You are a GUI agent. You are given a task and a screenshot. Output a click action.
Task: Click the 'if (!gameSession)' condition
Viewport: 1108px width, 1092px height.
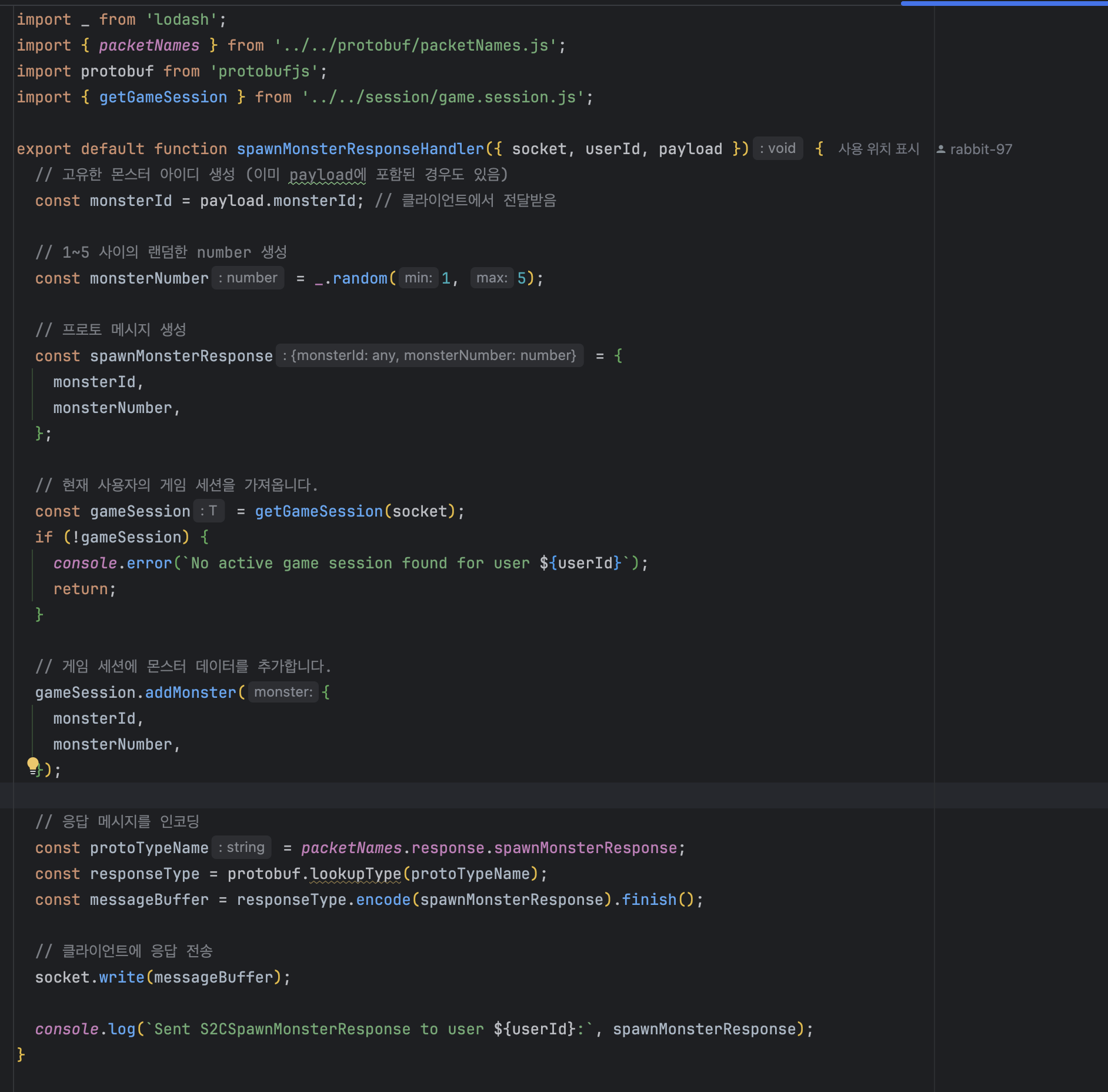coord(112,538)
